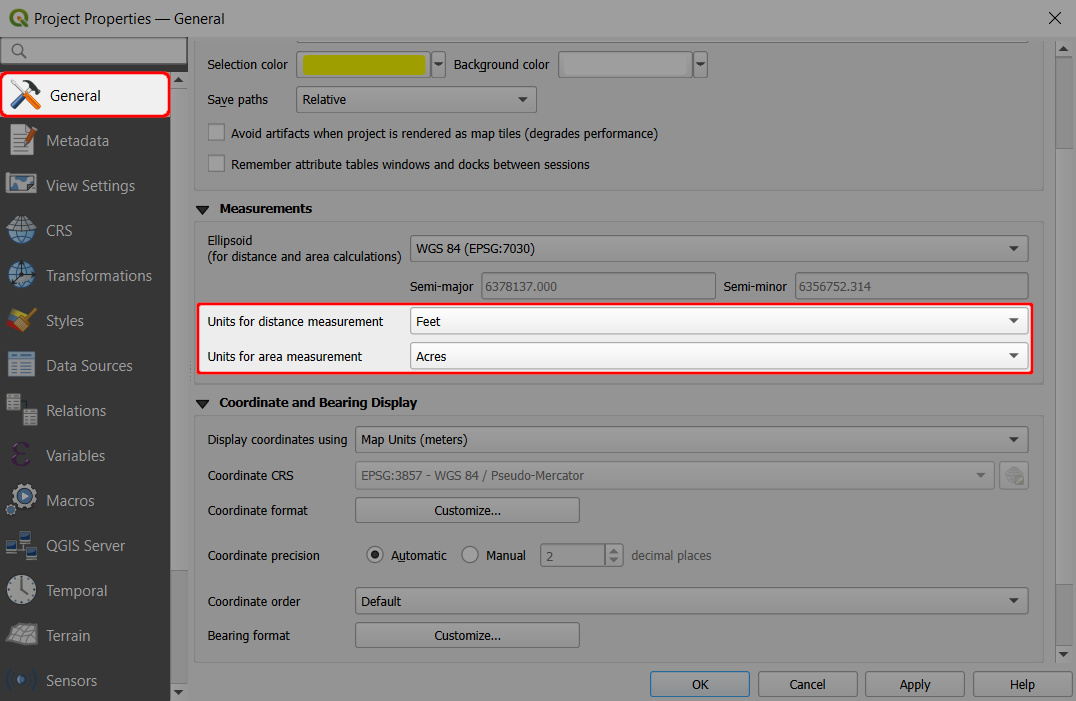Click the Data Sources table icon
Viewport: 1076px width, 701px height.
pyautogui.click(x=21, y=365)
